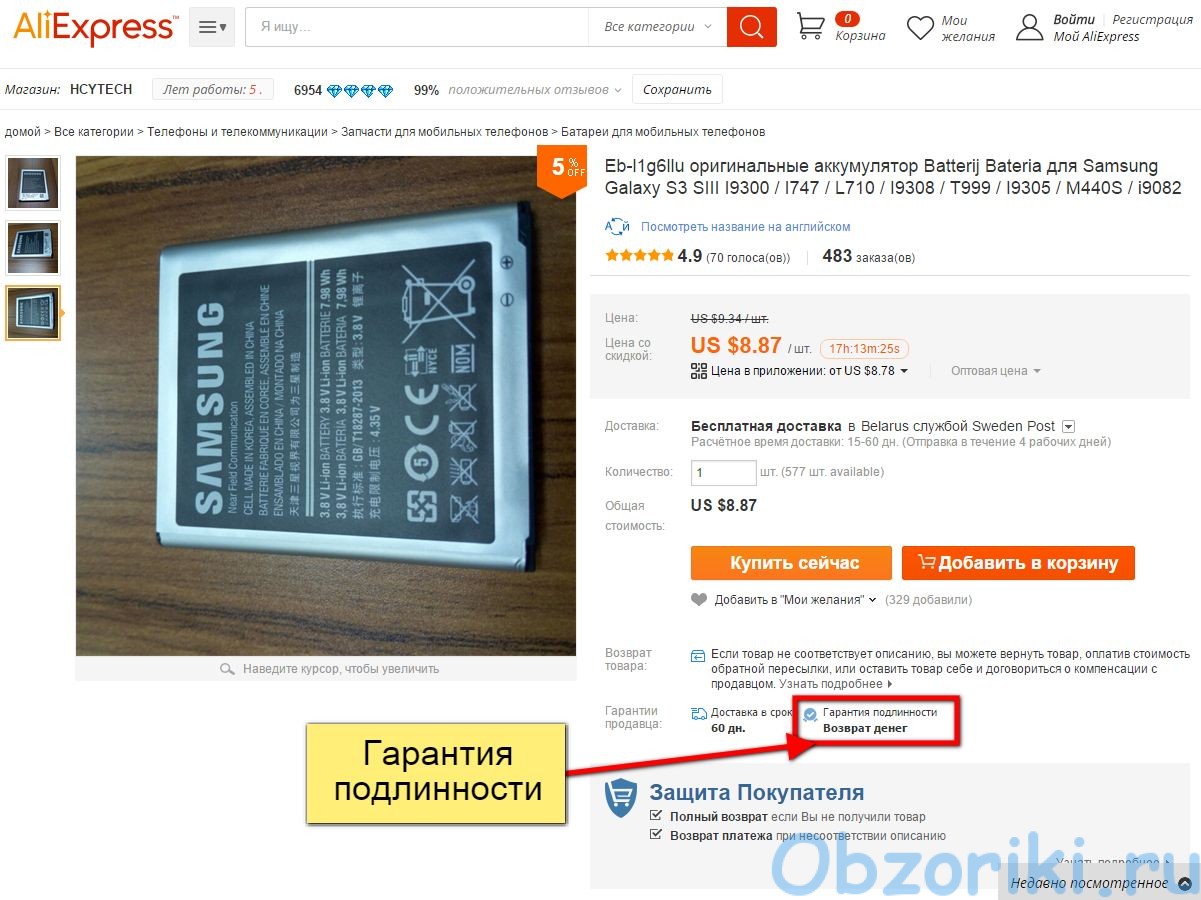Click the translate icon beside English title link

click(x=618, y=226)
